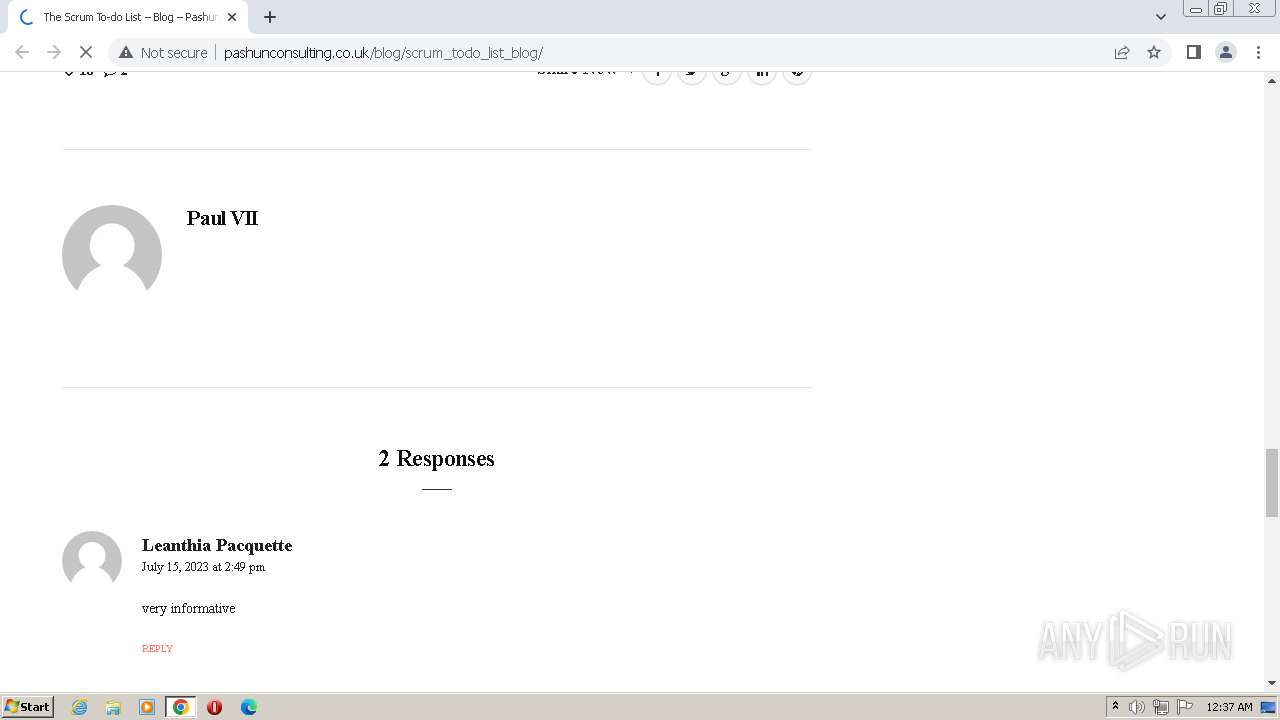
Task: Open the browser side panel
Action: (1193, 52)
